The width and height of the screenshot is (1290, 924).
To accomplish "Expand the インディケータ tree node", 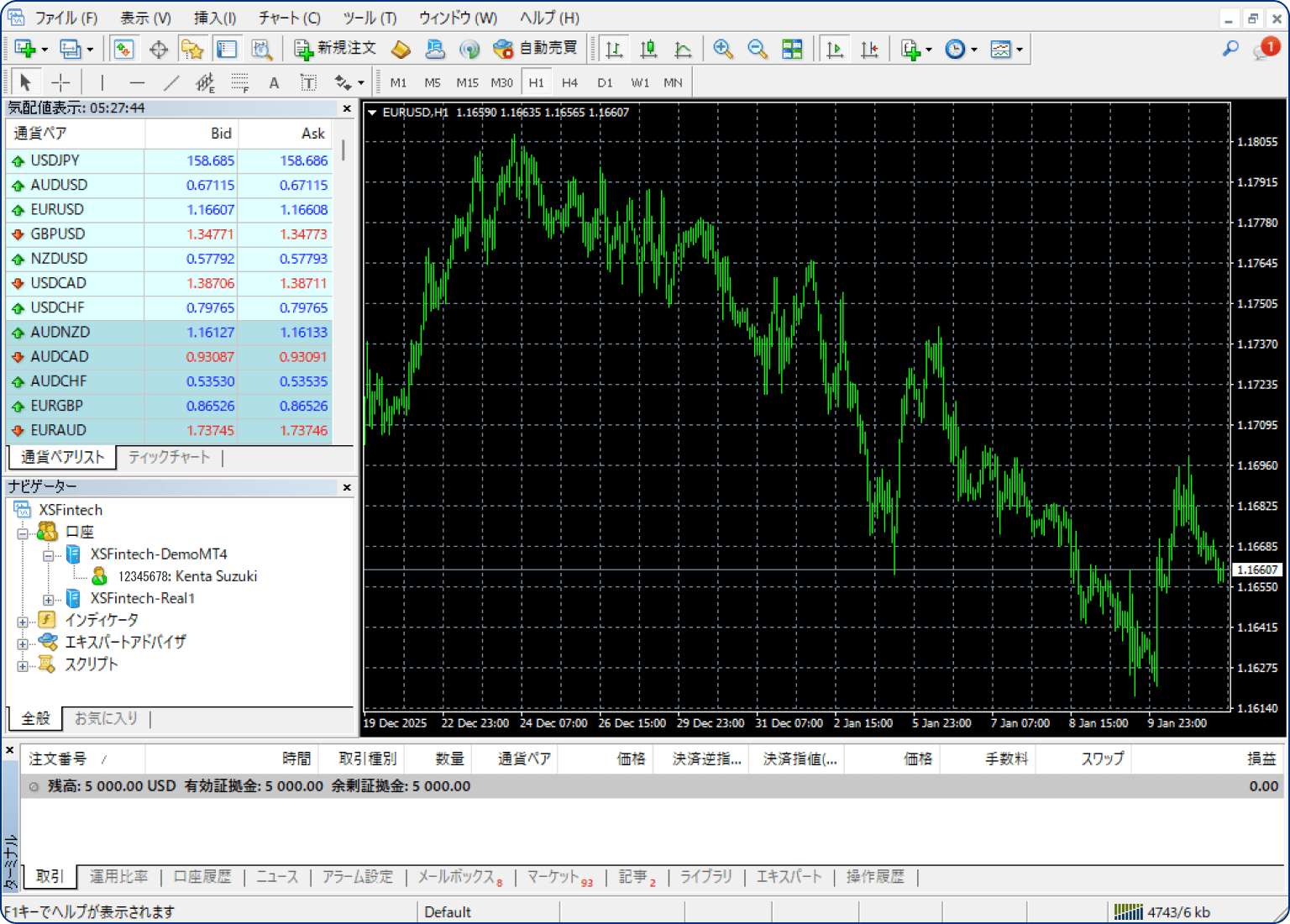I will (23, 621).
